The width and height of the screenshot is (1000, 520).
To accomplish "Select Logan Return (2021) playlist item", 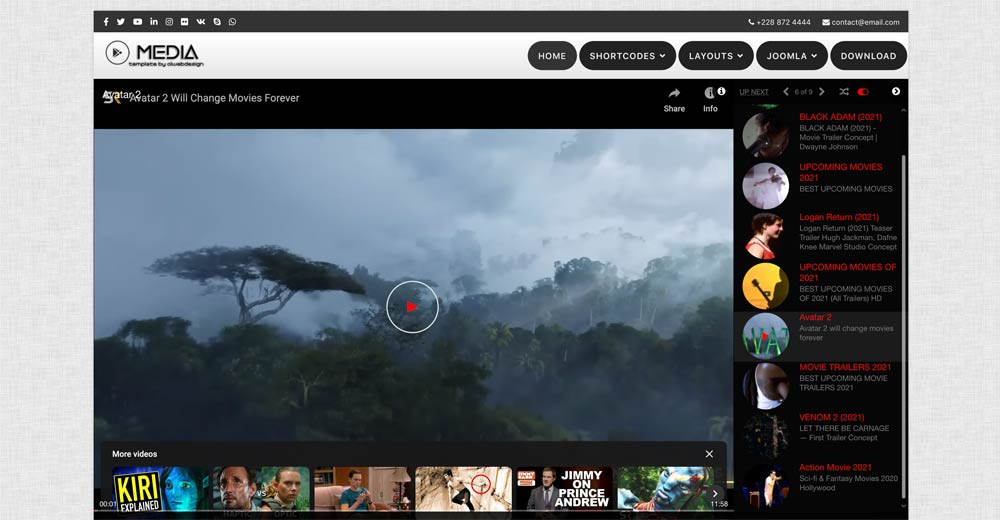I will (818, 234).
